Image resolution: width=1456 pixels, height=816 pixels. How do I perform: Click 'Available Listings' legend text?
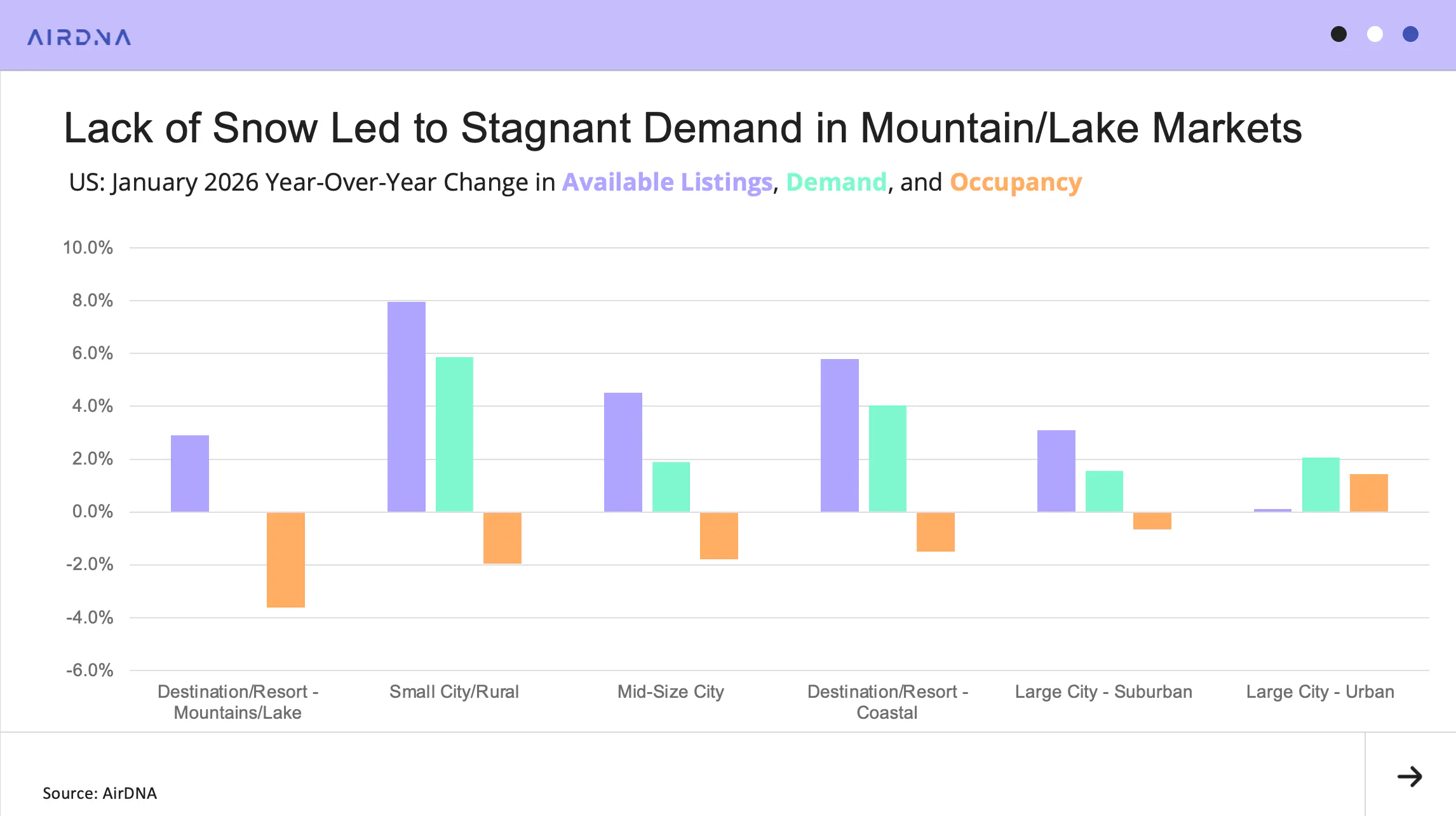tap(667, 182)
